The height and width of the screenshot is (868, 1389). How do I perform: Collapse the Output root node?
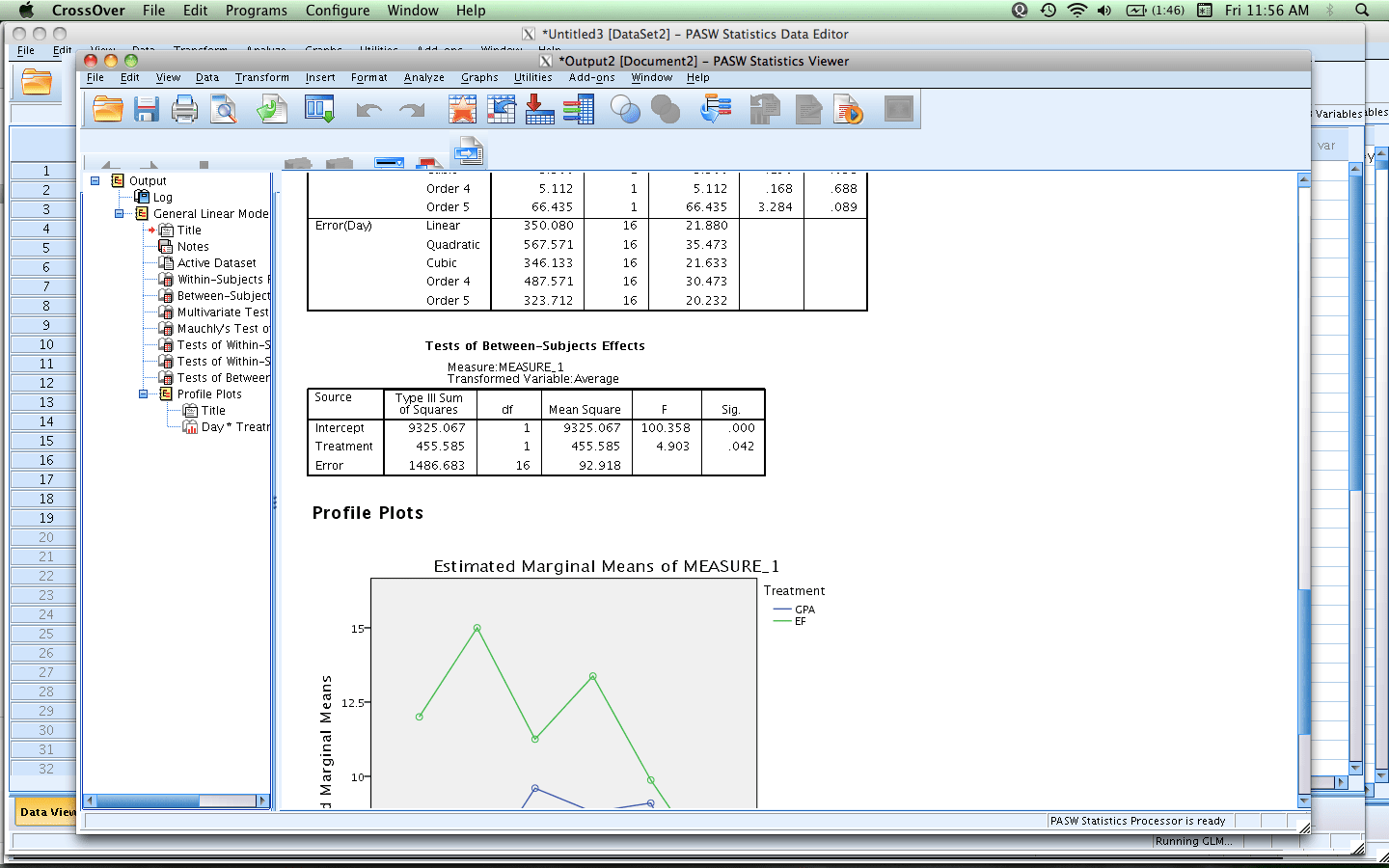(95, 180)
